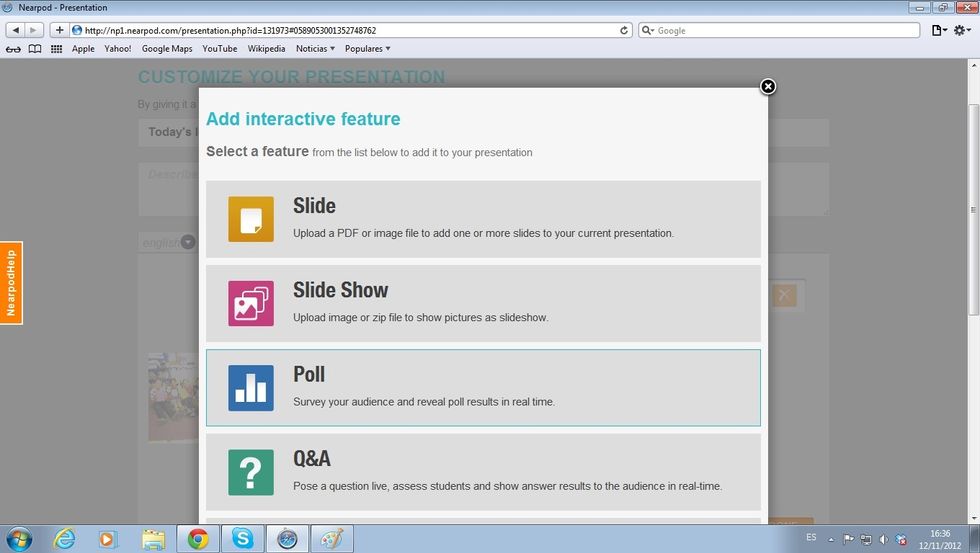Click the red security shield tray icon
This screenshot has width=980, height=553.
point(901,539)
